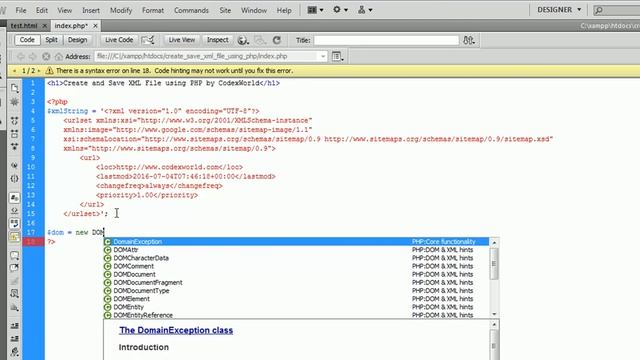Click the Format Source Code icon
The image size is (640, 360).
click(x=15, y=351)
